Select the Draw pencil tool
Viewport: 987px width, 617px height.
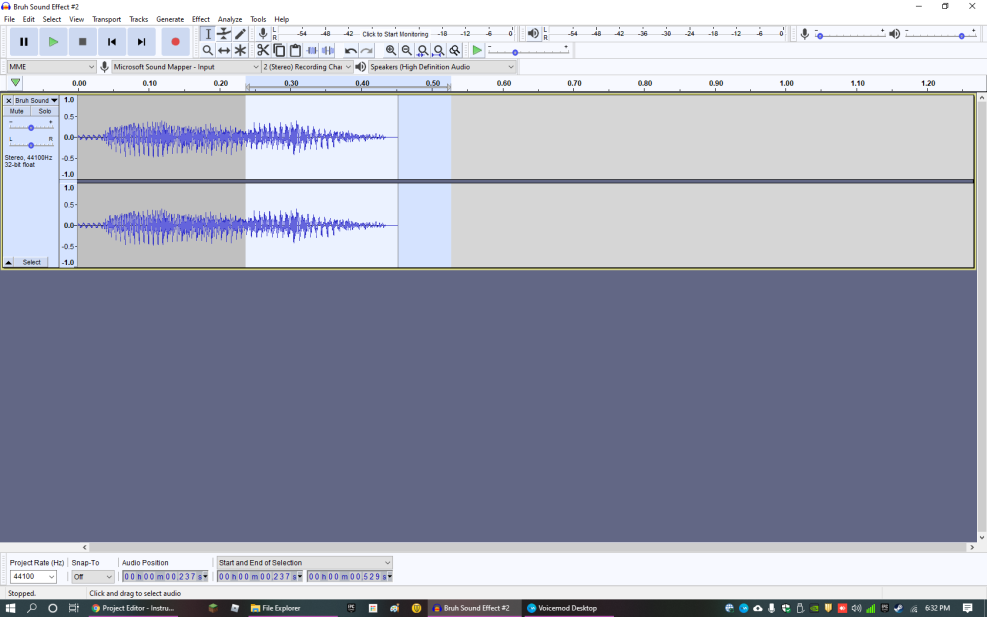point(240,34)
